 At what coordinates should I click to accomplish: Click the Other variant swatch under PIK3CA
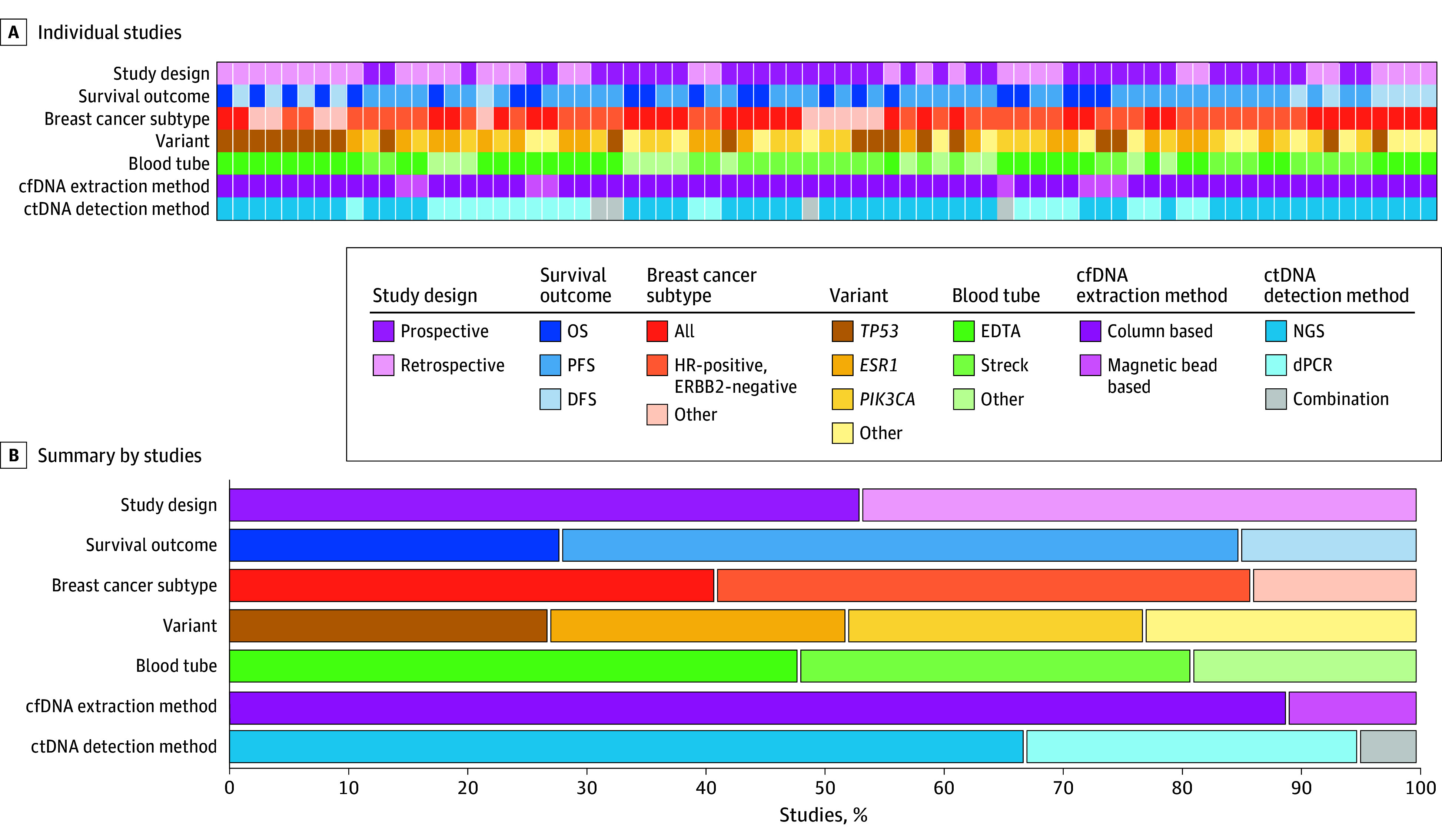[842, 432]
